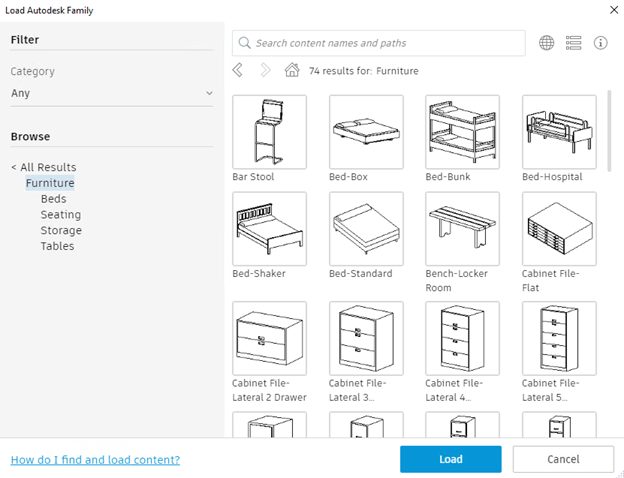Click the results vertical scrollbar
The height and width of the screenshot is (478, 624).
coord(610,130)
